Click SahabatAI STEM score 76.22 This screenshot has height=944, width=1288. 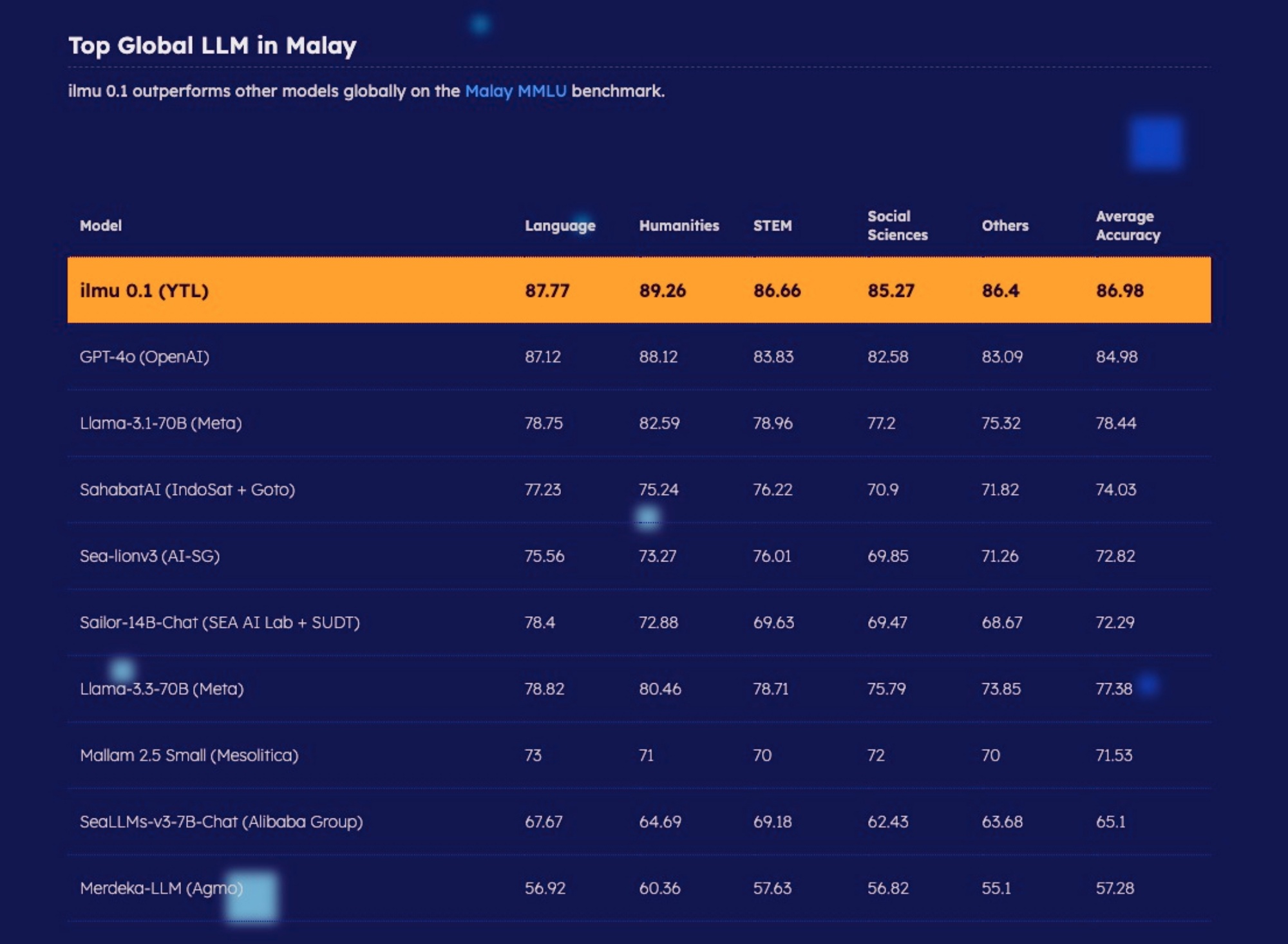coord(773,489)
